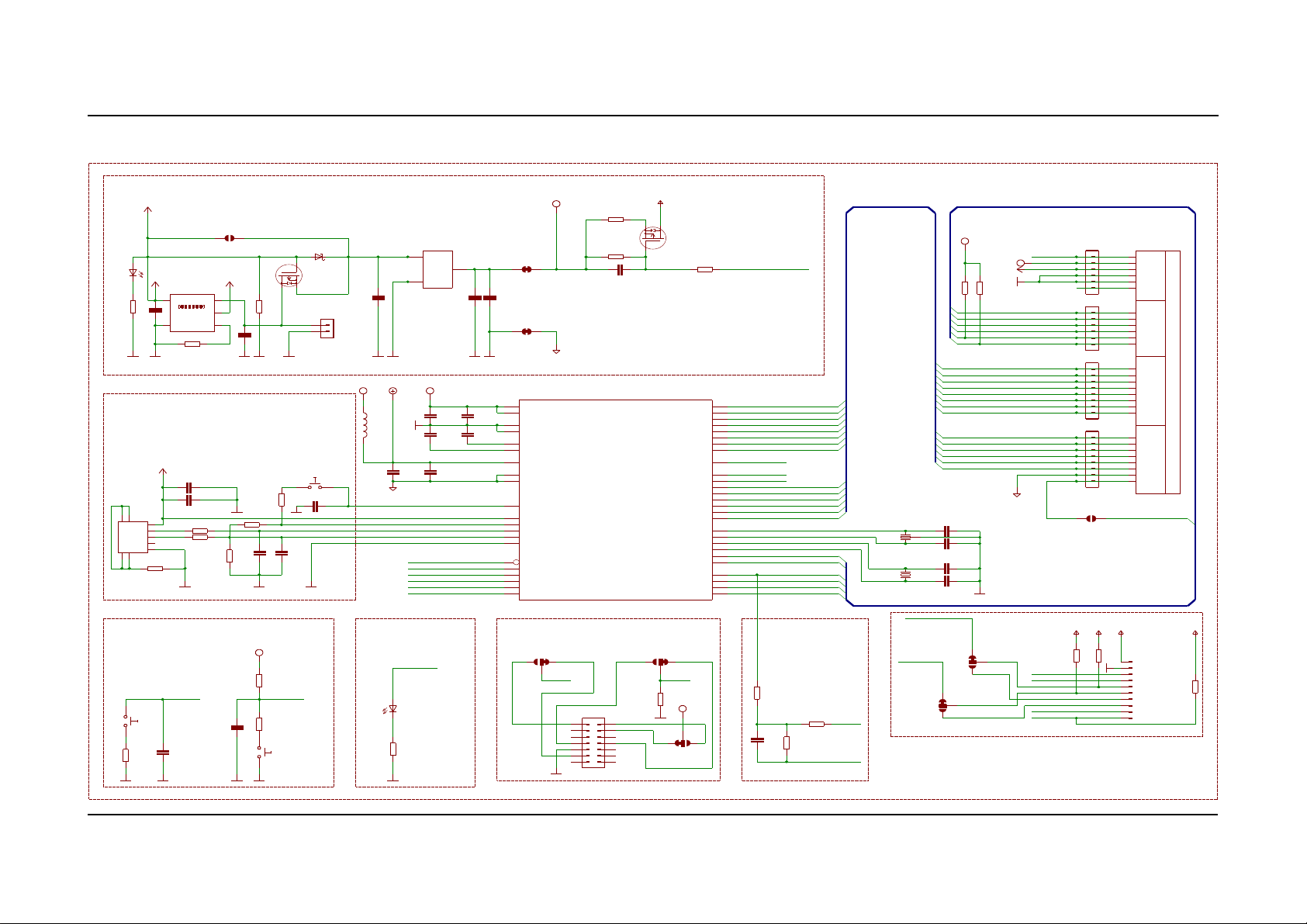The width and height of the screenshot is (1307, 924).
Task: Select the dual-row debug header in the bottom block
Action: (x=593, y=742)
